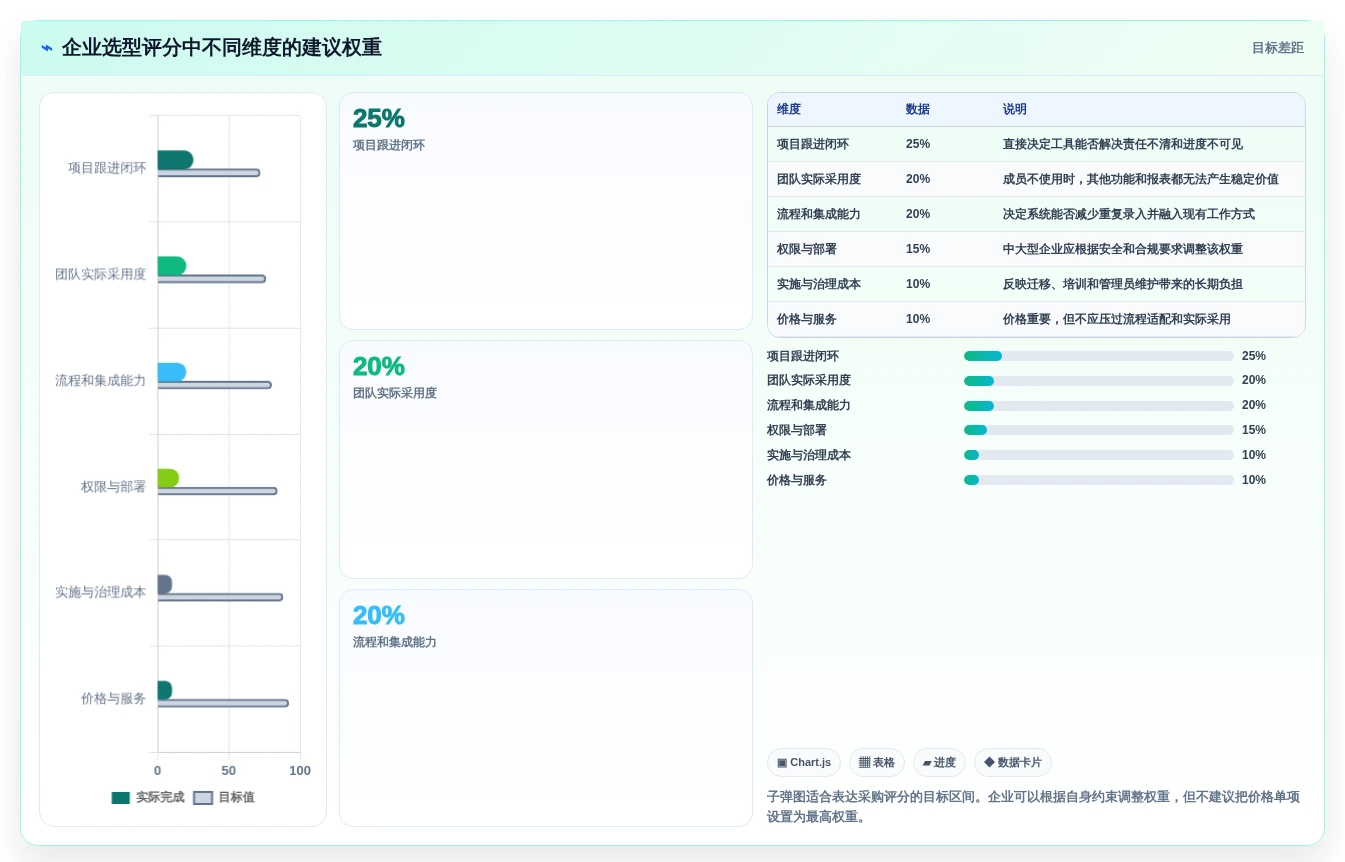Click the 说明 column header

click(x=1015, y=110)
